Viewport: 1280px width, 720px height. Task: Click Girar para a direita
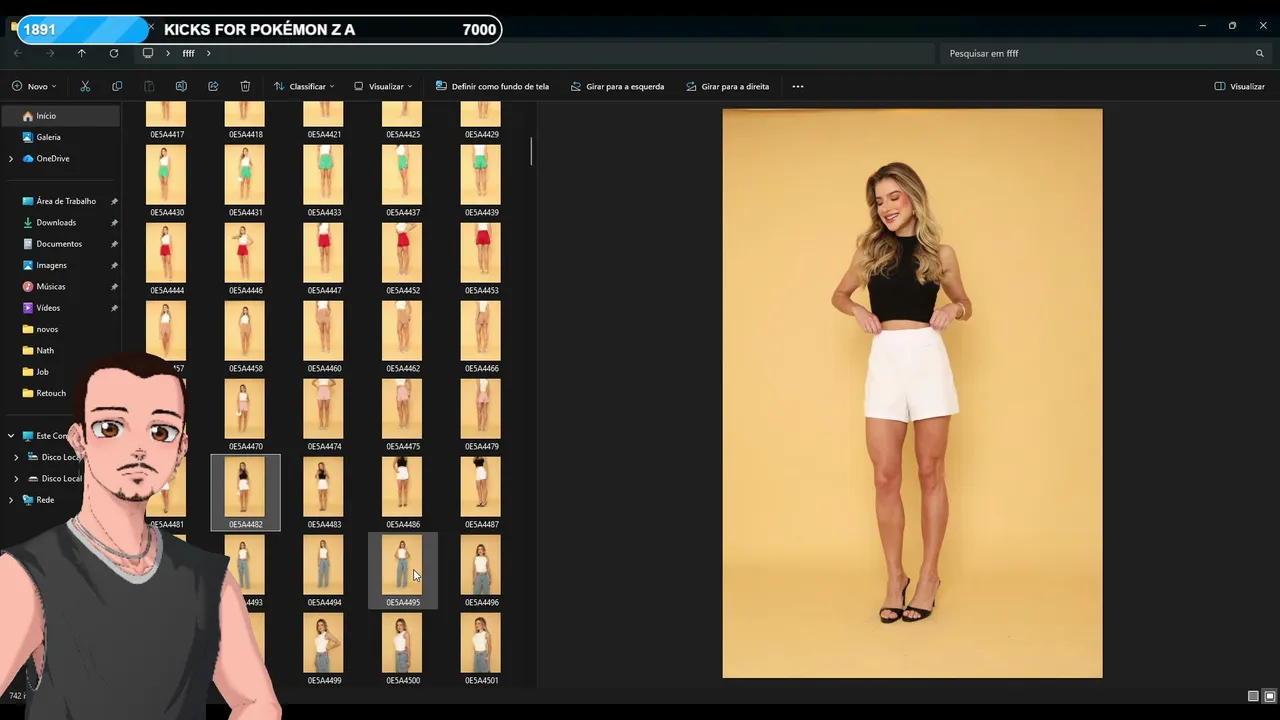pos(728,86)
